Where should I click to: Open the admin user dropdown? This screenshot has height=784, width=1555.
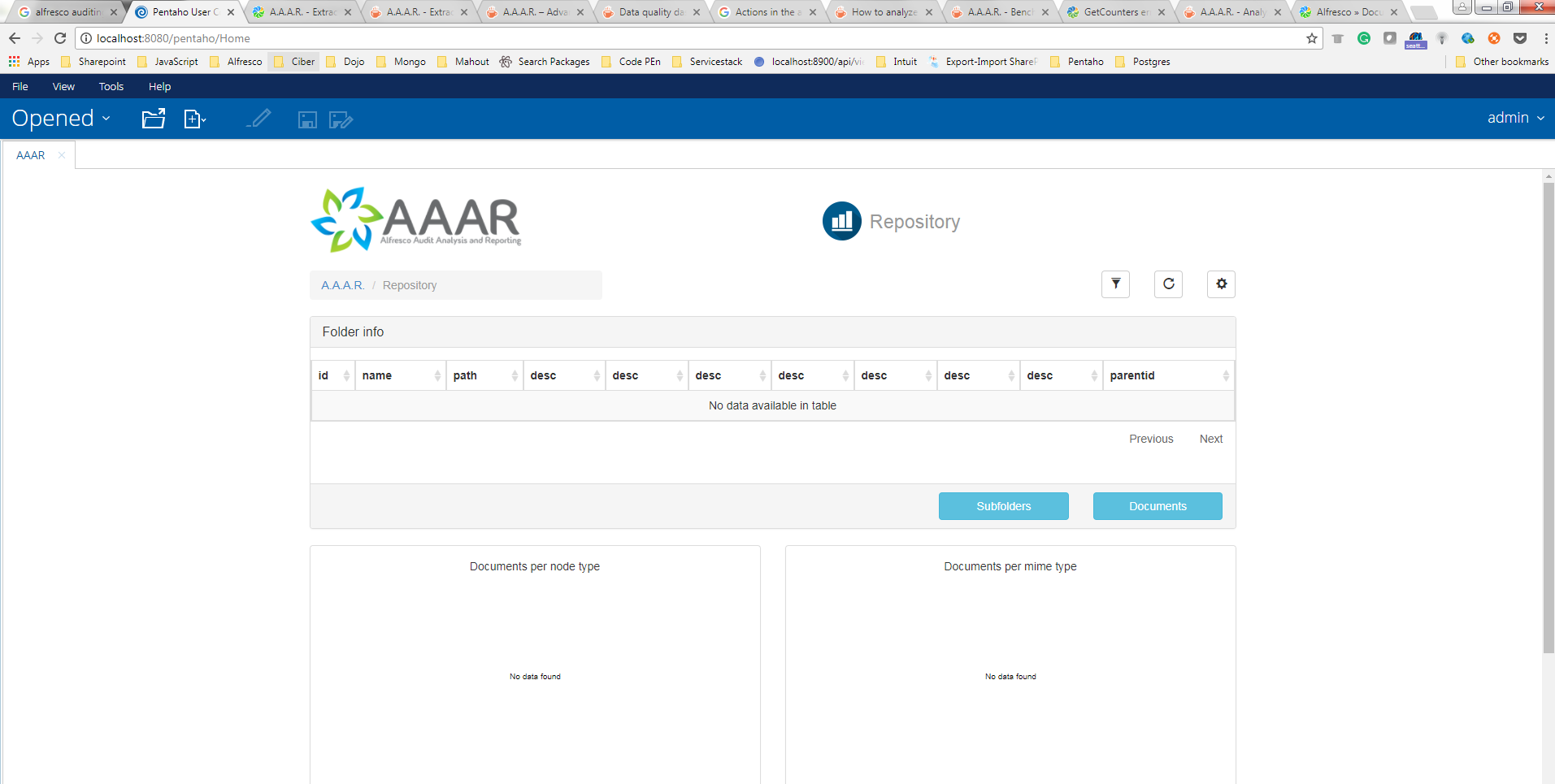1516,118
